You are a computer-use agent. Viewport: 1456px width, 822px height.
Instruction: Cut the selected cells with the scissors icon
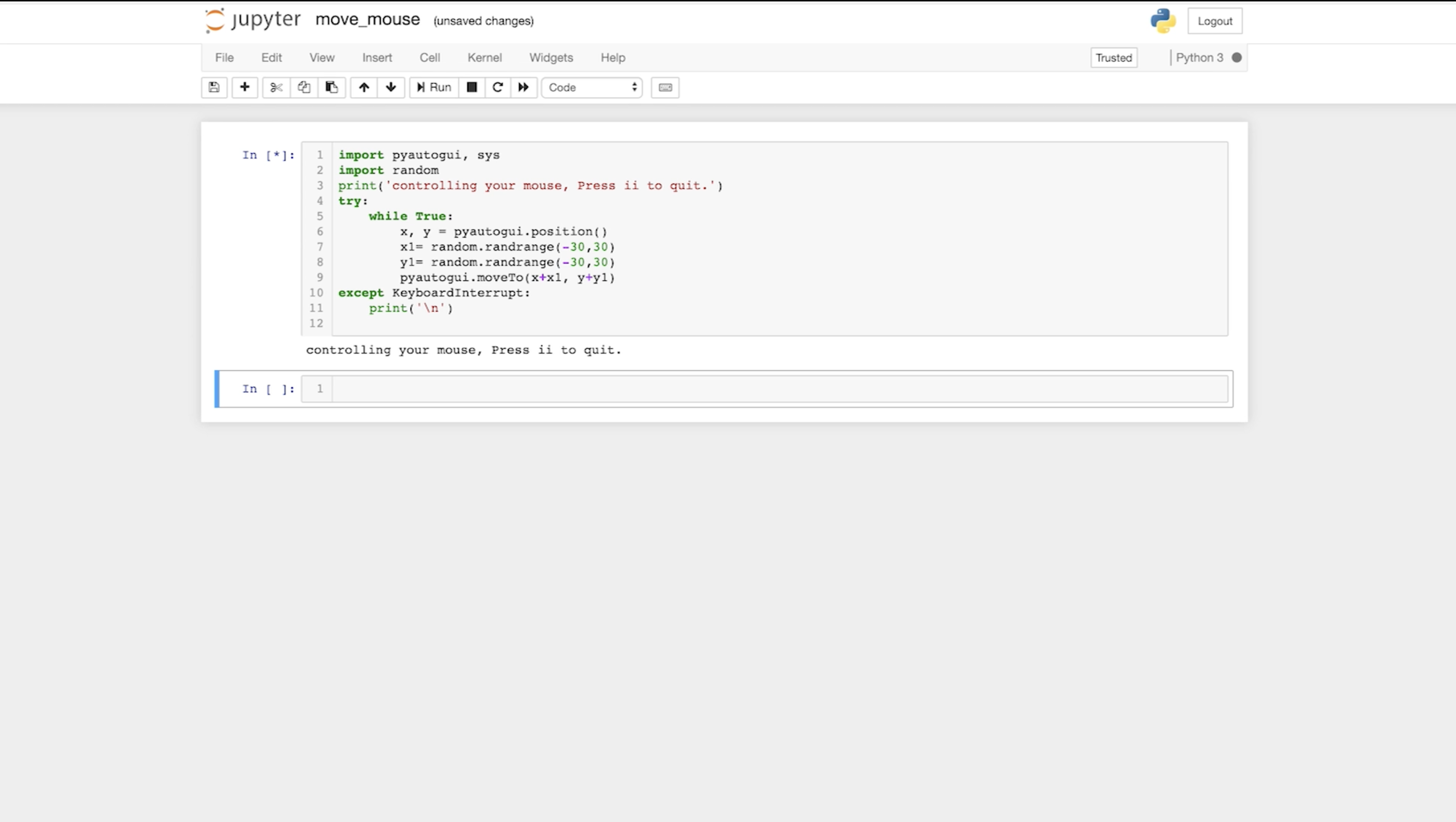276,87
